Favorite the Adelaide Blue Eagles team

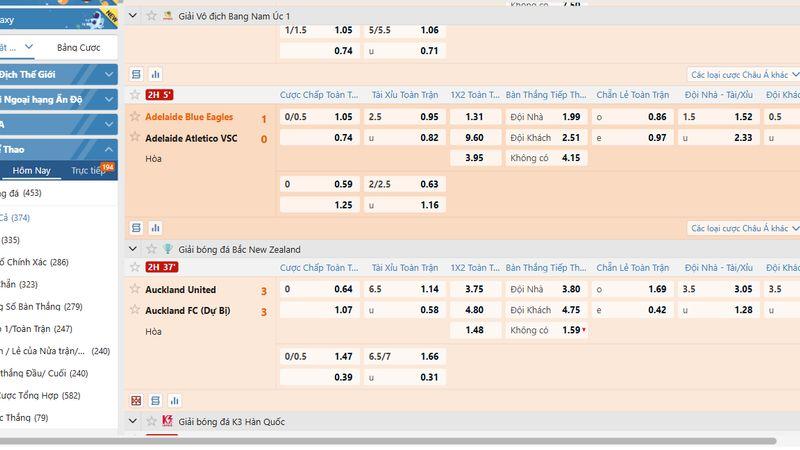point(135,116)
